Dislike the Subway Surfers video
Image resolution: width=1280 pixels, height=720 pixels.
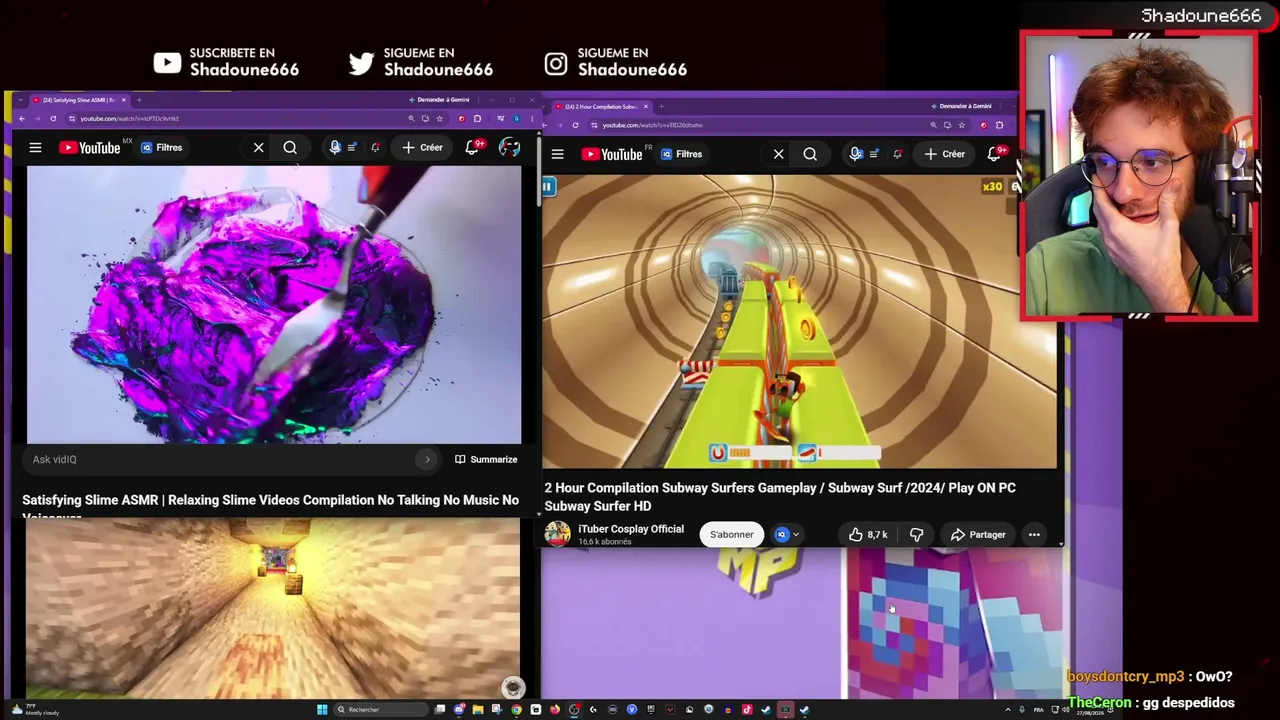[916, 535]
